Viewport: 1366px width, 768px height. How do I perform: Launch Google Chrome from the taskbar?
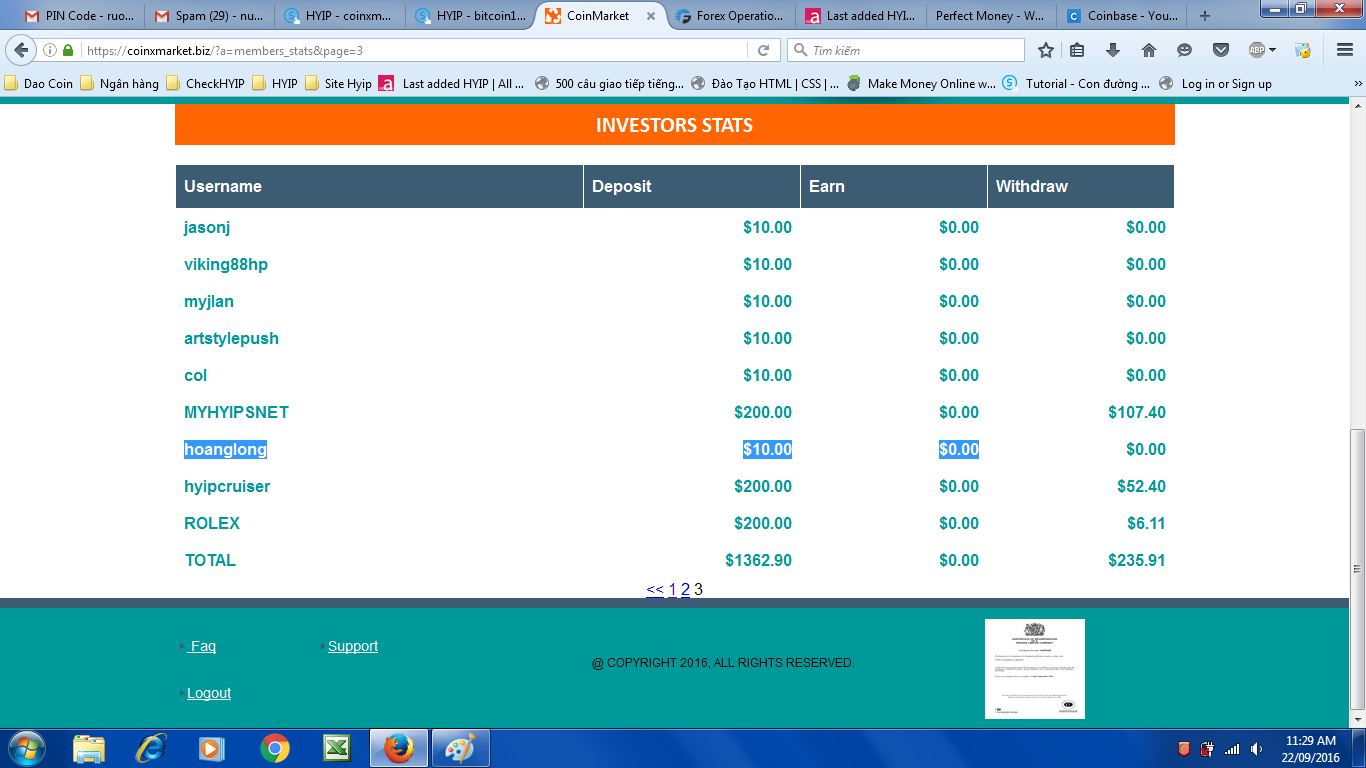click(275, 748)
